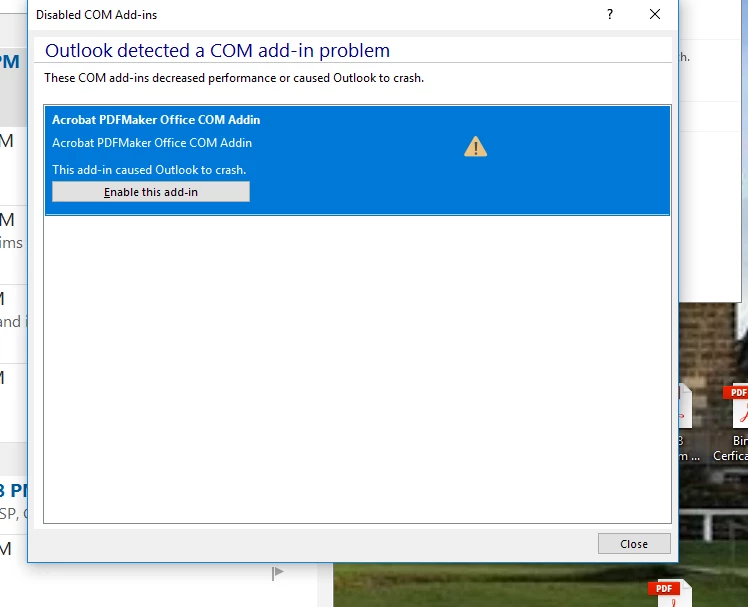Image resolution: width=748 pixels, height=607 pixels.
Task: Select bold Acrobat PDFMaker Office COM Addin title
Action: coord(156,120)
